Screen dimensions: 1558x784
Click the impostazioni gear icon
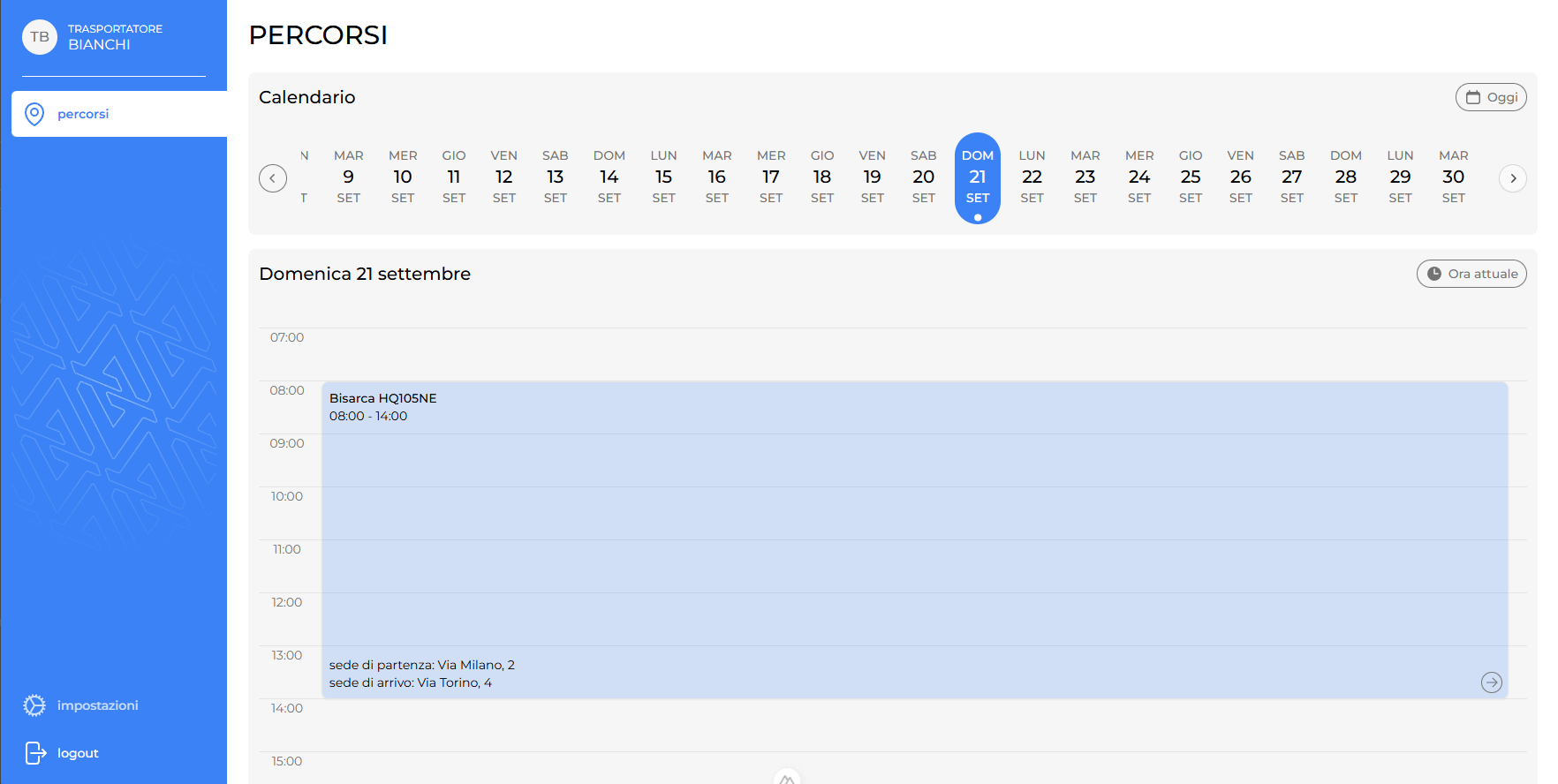click(x=34, y=705)
